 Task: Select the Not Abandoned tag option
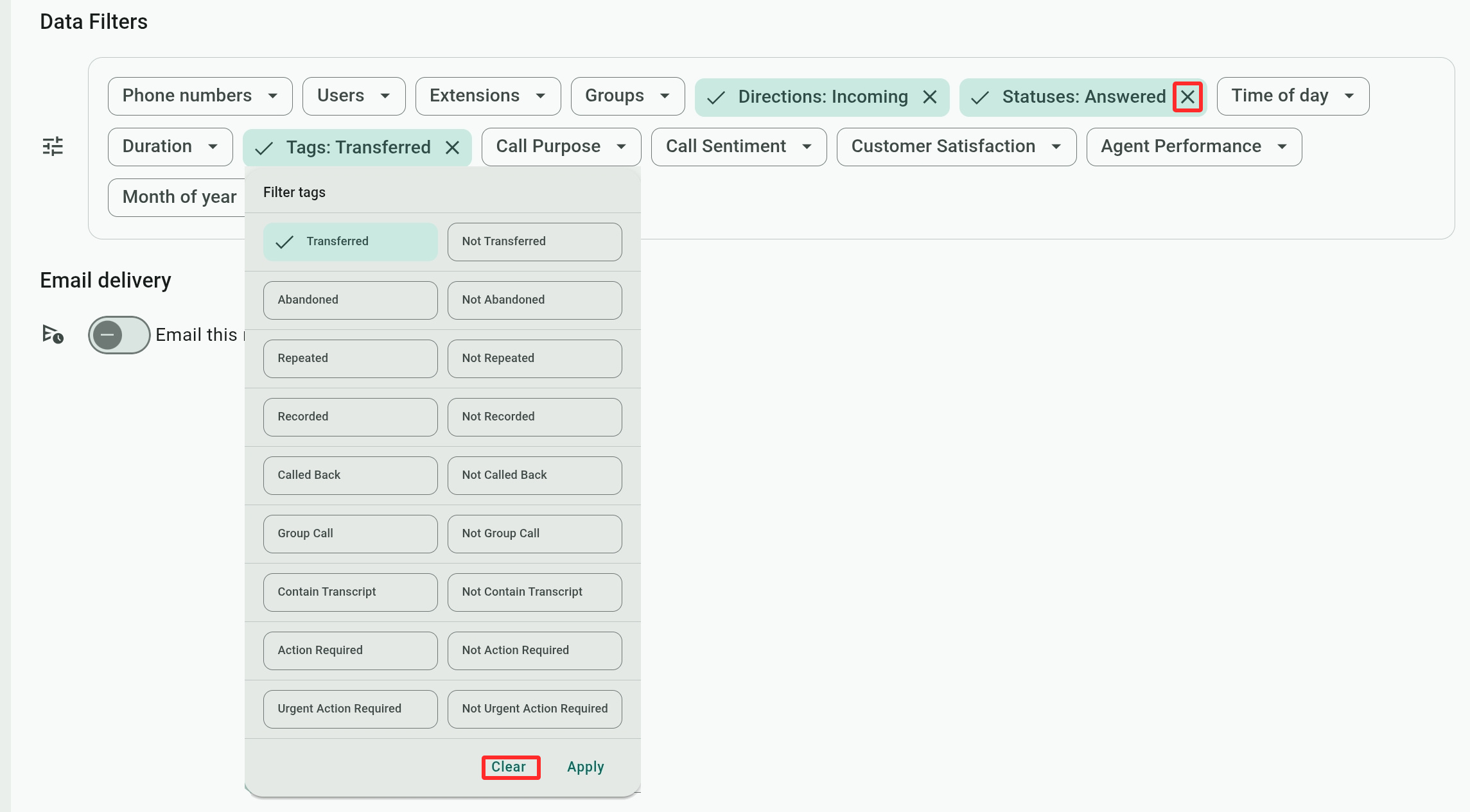[x=534, y=300]
